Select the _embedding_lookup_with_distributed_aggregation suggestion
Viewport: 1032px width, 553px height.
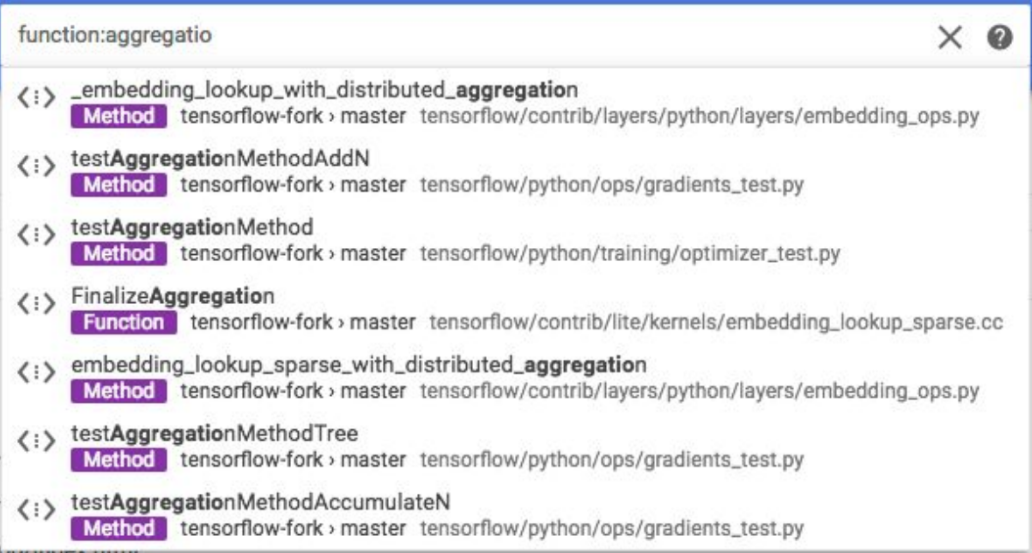click(324, 90)
